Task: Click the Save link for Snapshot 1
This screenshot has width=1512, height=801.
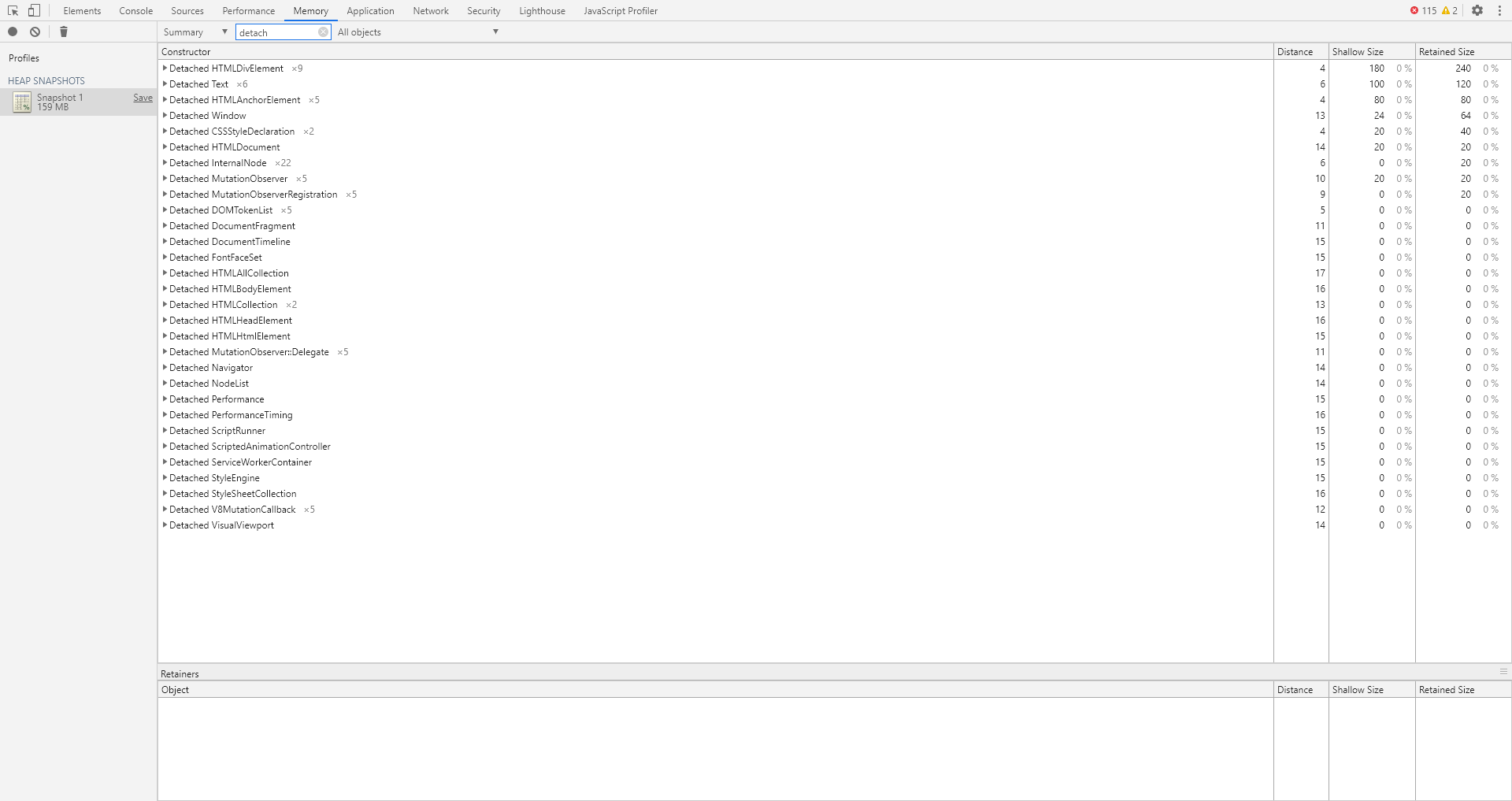Action: (143, 98)
